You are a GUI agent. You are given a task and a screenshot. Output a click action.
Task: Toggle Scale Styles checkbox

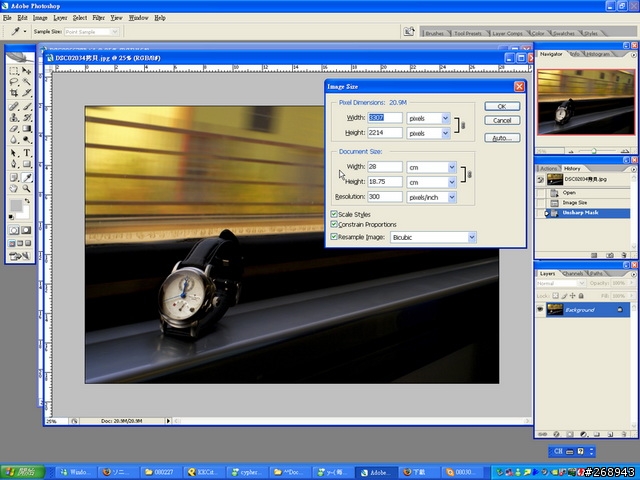click(334, 214)
